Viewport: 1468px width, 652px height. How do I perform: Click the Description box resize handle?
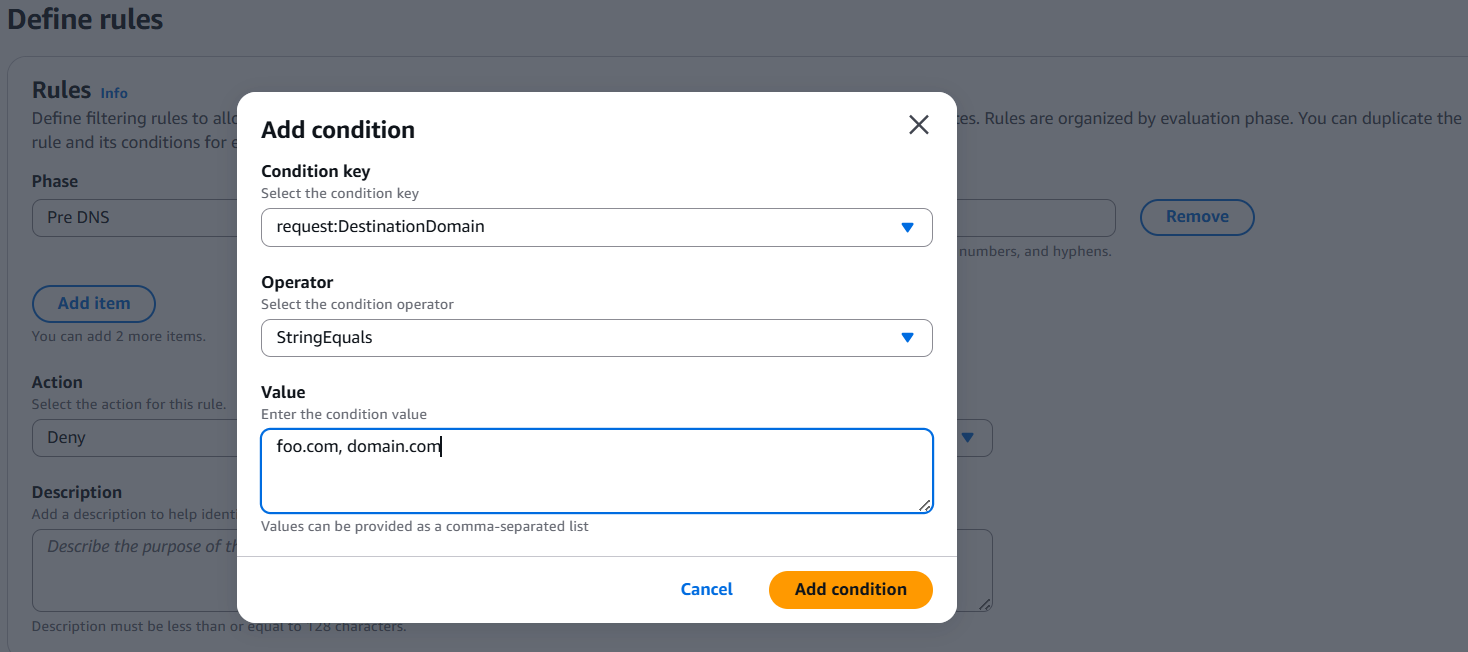(984, 604)
